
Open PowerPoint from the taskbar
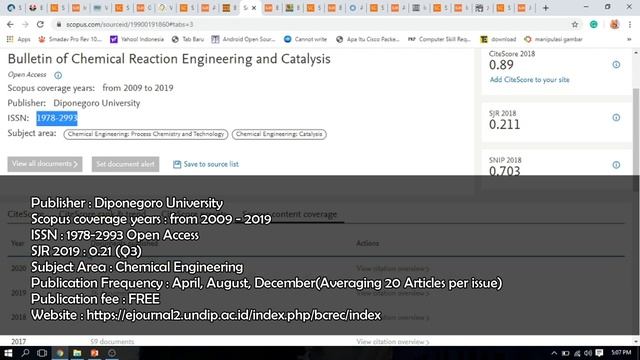point(95,353)
